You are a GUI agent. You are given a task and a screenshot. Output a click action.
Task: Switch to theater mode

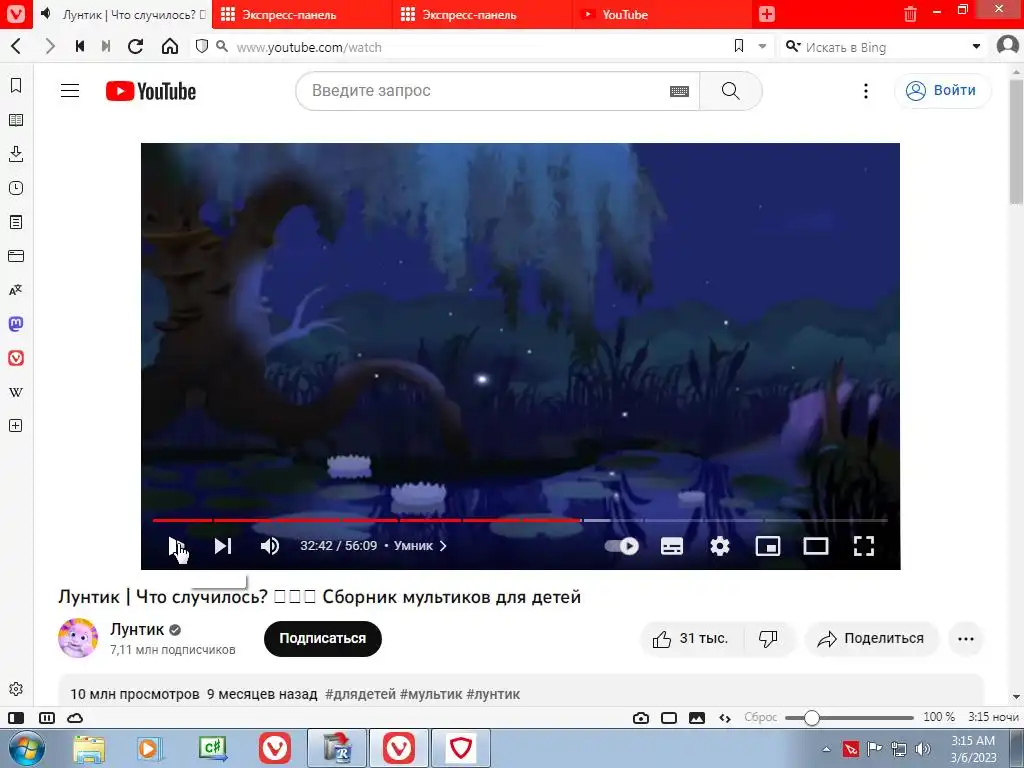click(816, 546)
